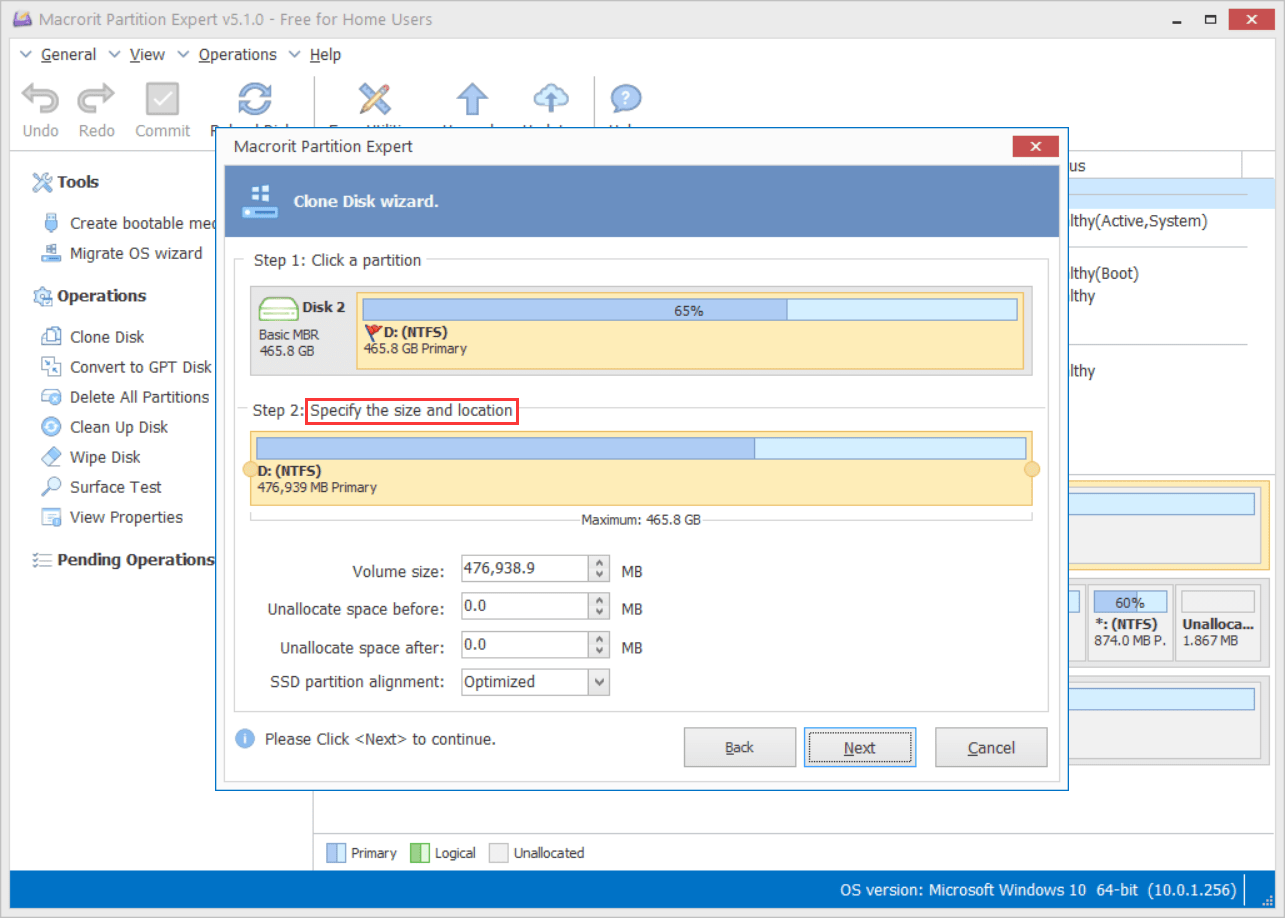Click the Healthy(Active,System) status row
Screen dimensions: 1285x918
click(x=1138, y=221)
